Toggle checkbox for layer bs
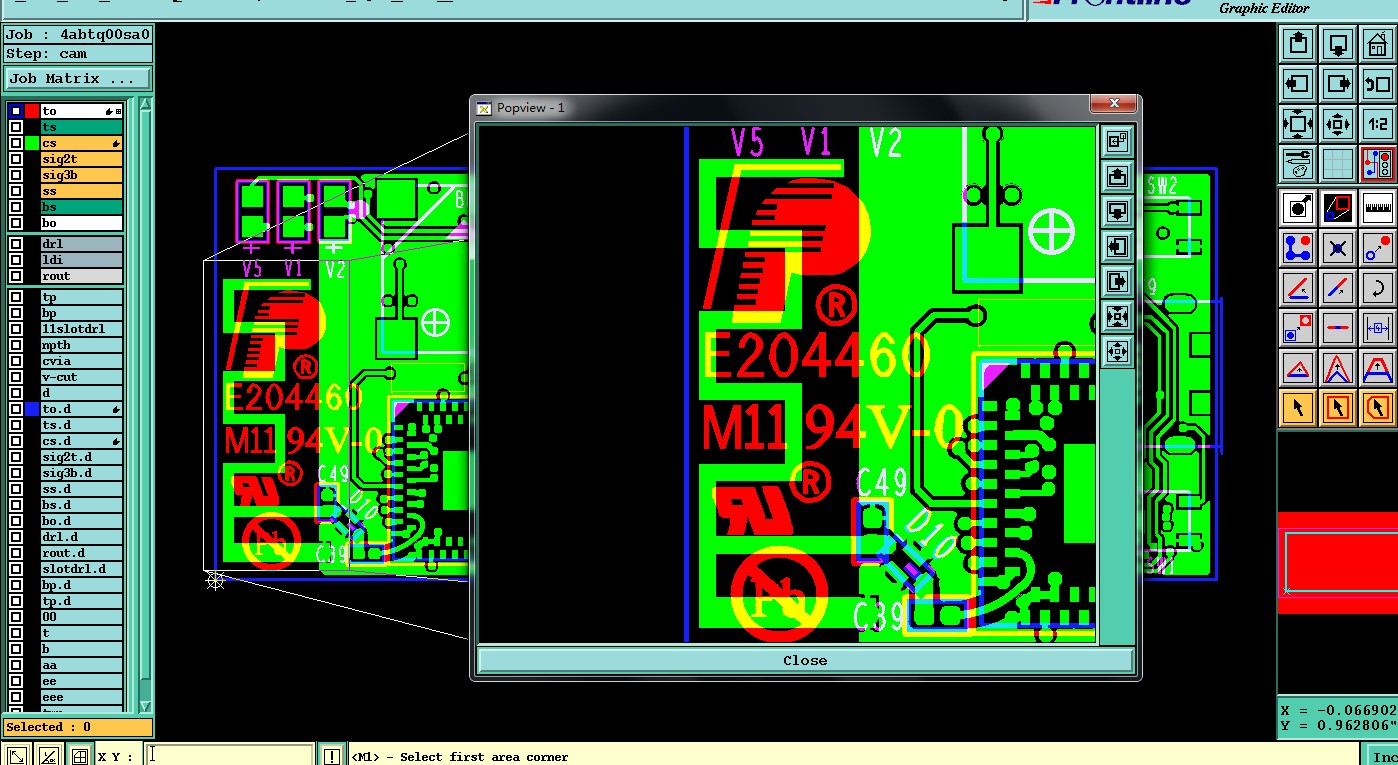Screen dimensions: 1398x765 (15, 207)
